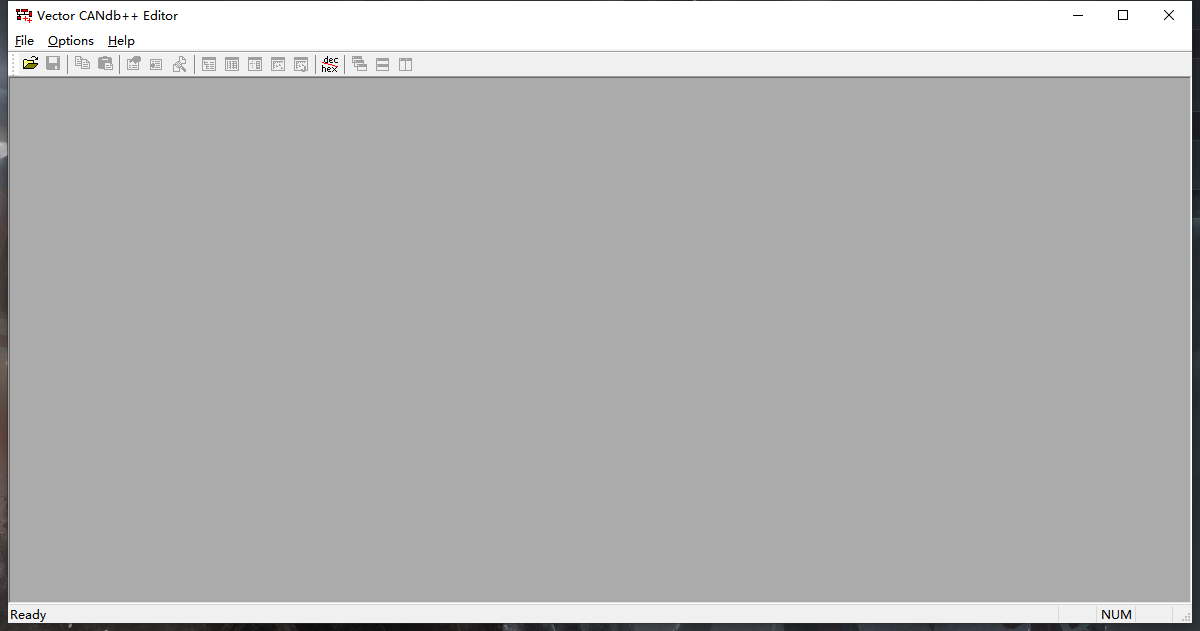The image size is (1200, 631).
Task: Click the NUM indicator in status bar
Action: [1116, 615]
